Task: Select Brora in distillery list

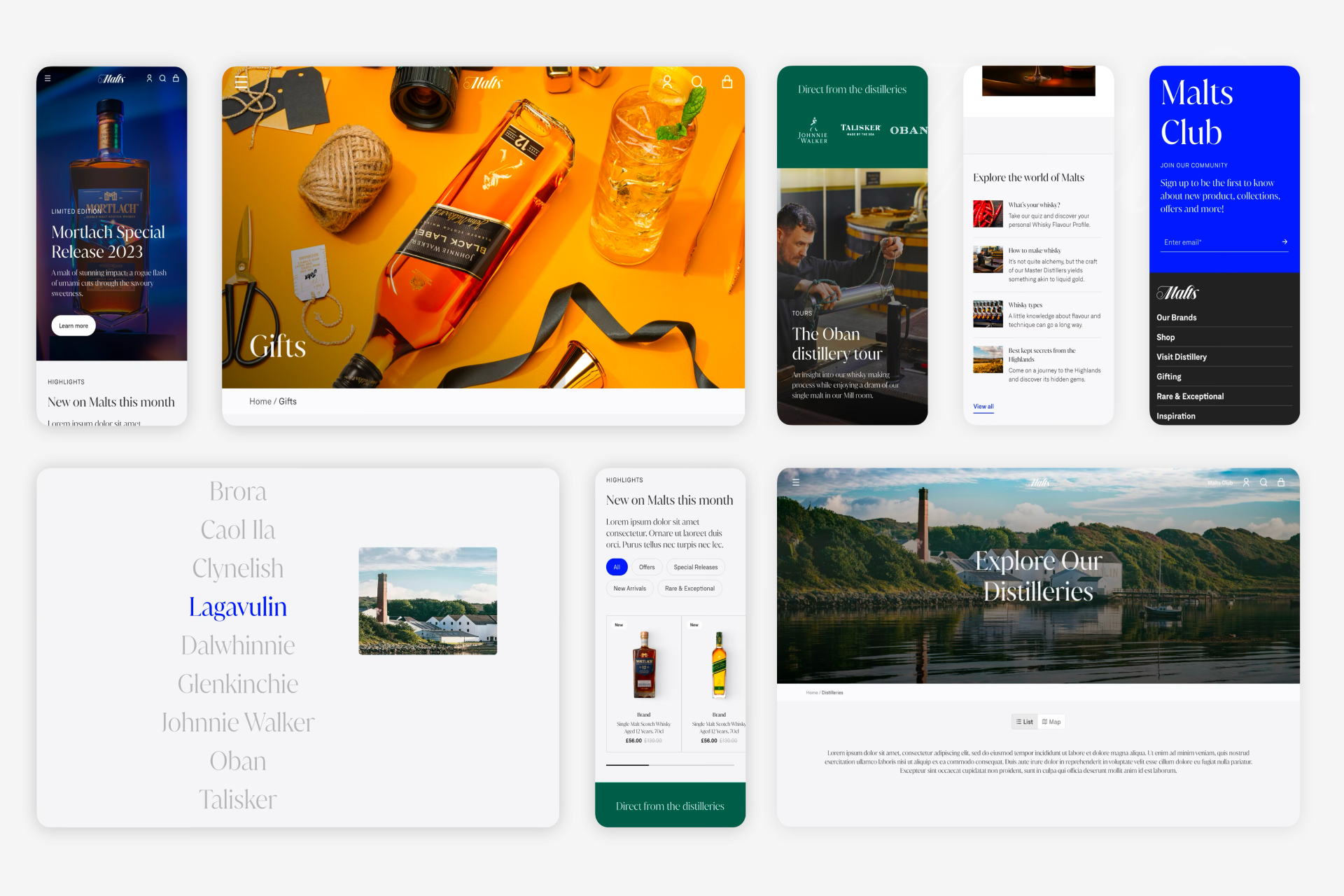Action: tap(238, 491)
